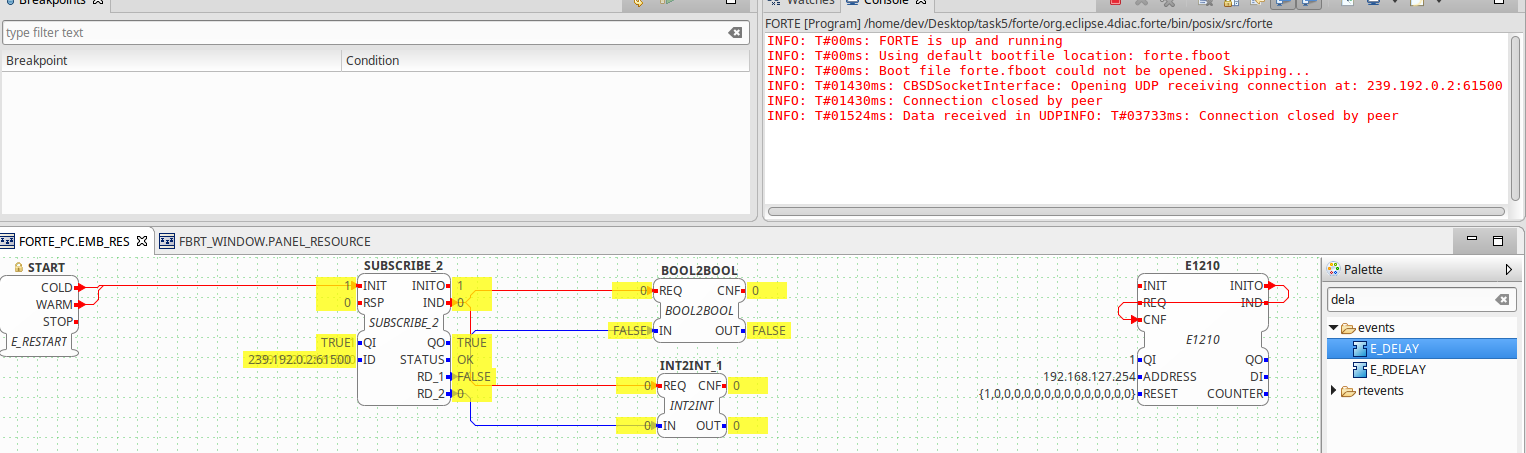The height and width of the screenshot is (453, 1526).
Task: Click the Palette search field containing 'dela'
Action: 1410,300
